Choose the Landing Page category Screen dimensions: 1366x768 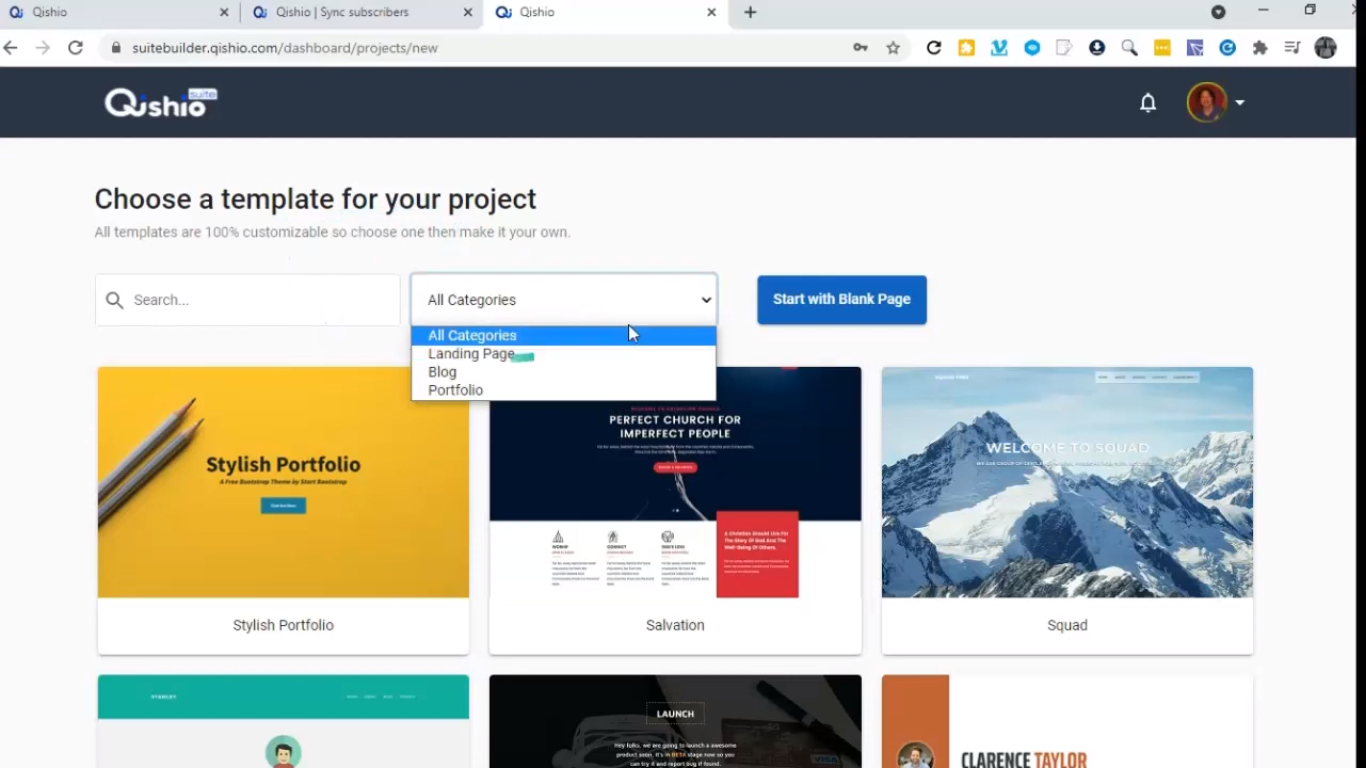(564, 354)
